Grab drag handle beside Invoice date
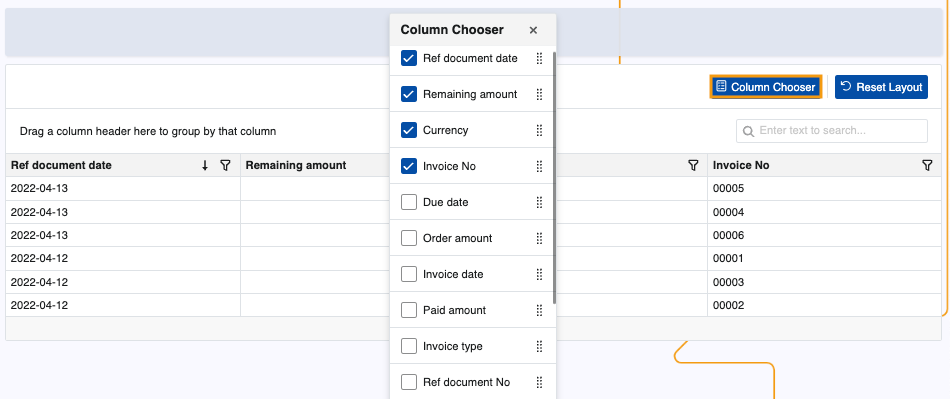This screenshot has width=950, height=399. click(539, 274)
